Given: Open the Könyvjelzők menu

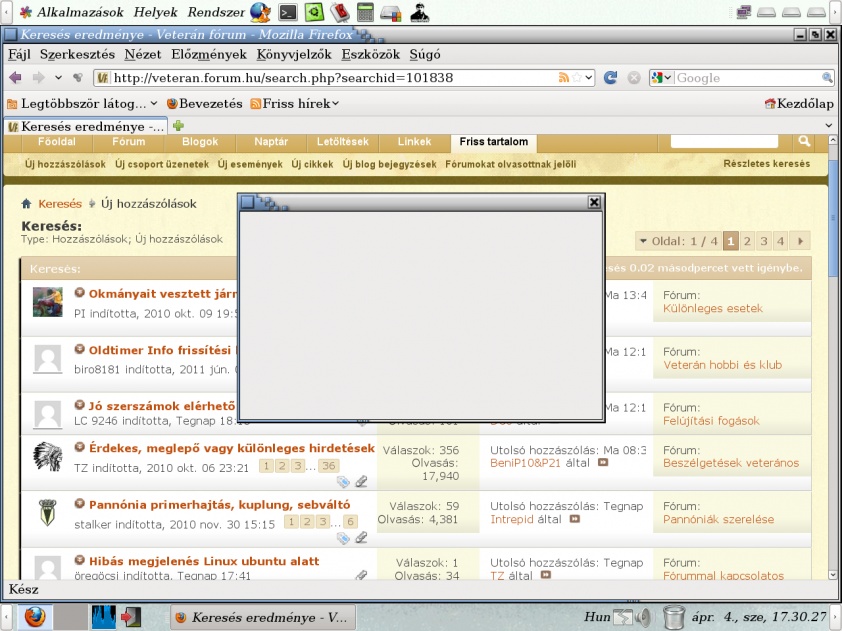Looking at the screenshot, I should coord(294,54).
